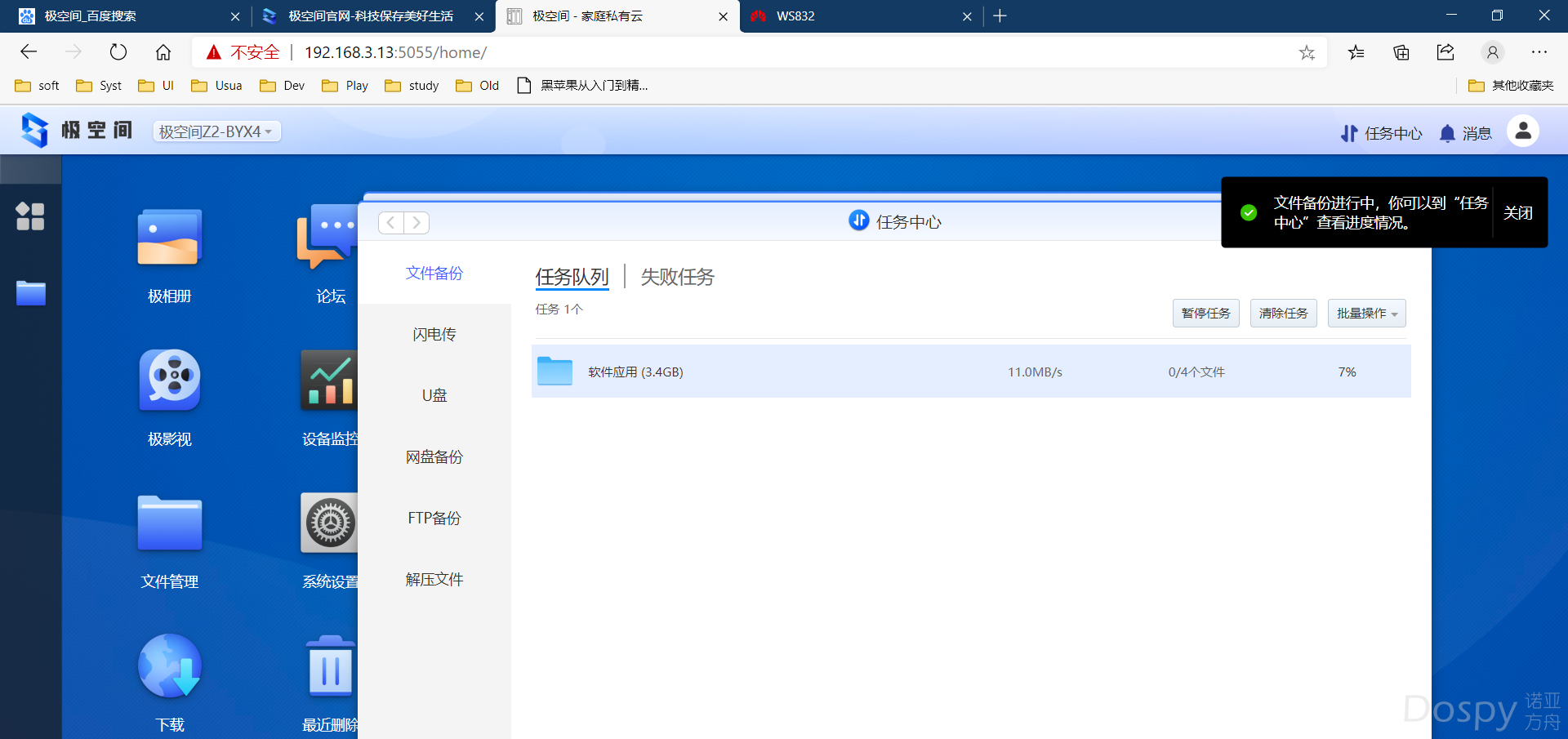Open browser collections icon
Screen dimensions: 1568x739
[x=1401, y=52]
